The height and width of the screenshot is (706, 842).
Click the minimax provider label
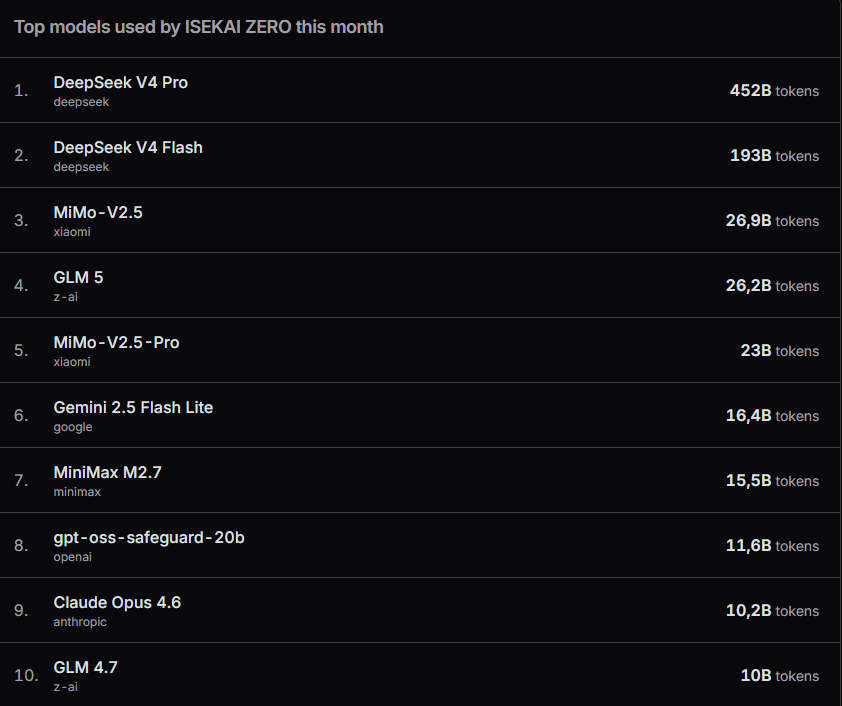click(77, 492)
